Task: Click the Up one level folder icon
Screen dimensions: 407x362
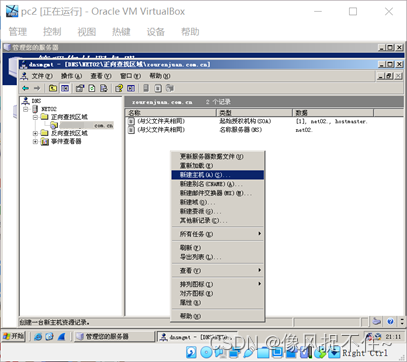Action: (53, 88)
